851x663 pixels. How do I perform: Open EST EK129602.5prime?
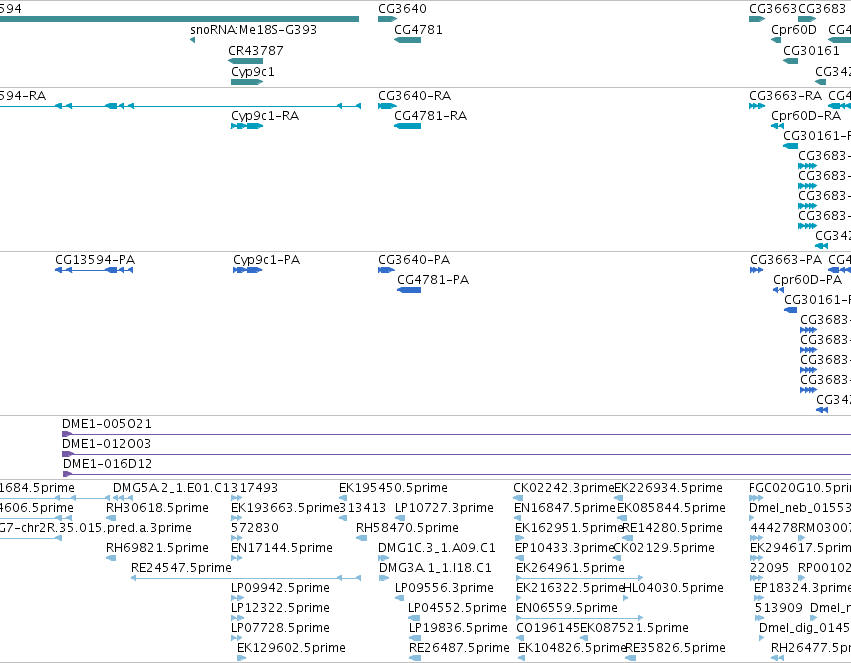(x=291, y=648)
